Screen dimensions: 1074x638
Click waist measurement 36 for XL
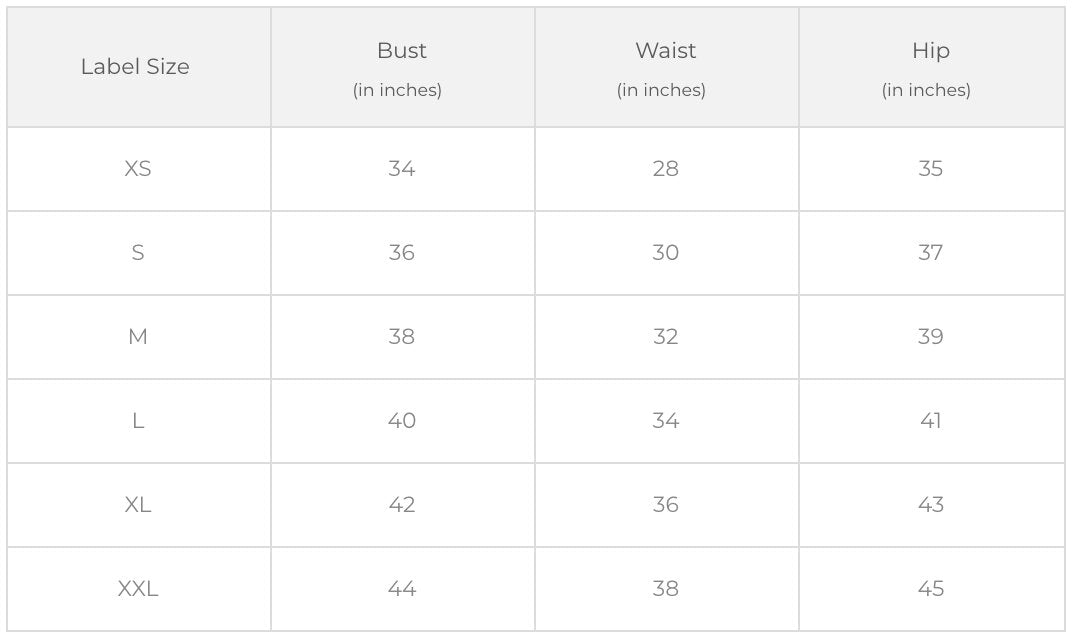coord(665,505)
